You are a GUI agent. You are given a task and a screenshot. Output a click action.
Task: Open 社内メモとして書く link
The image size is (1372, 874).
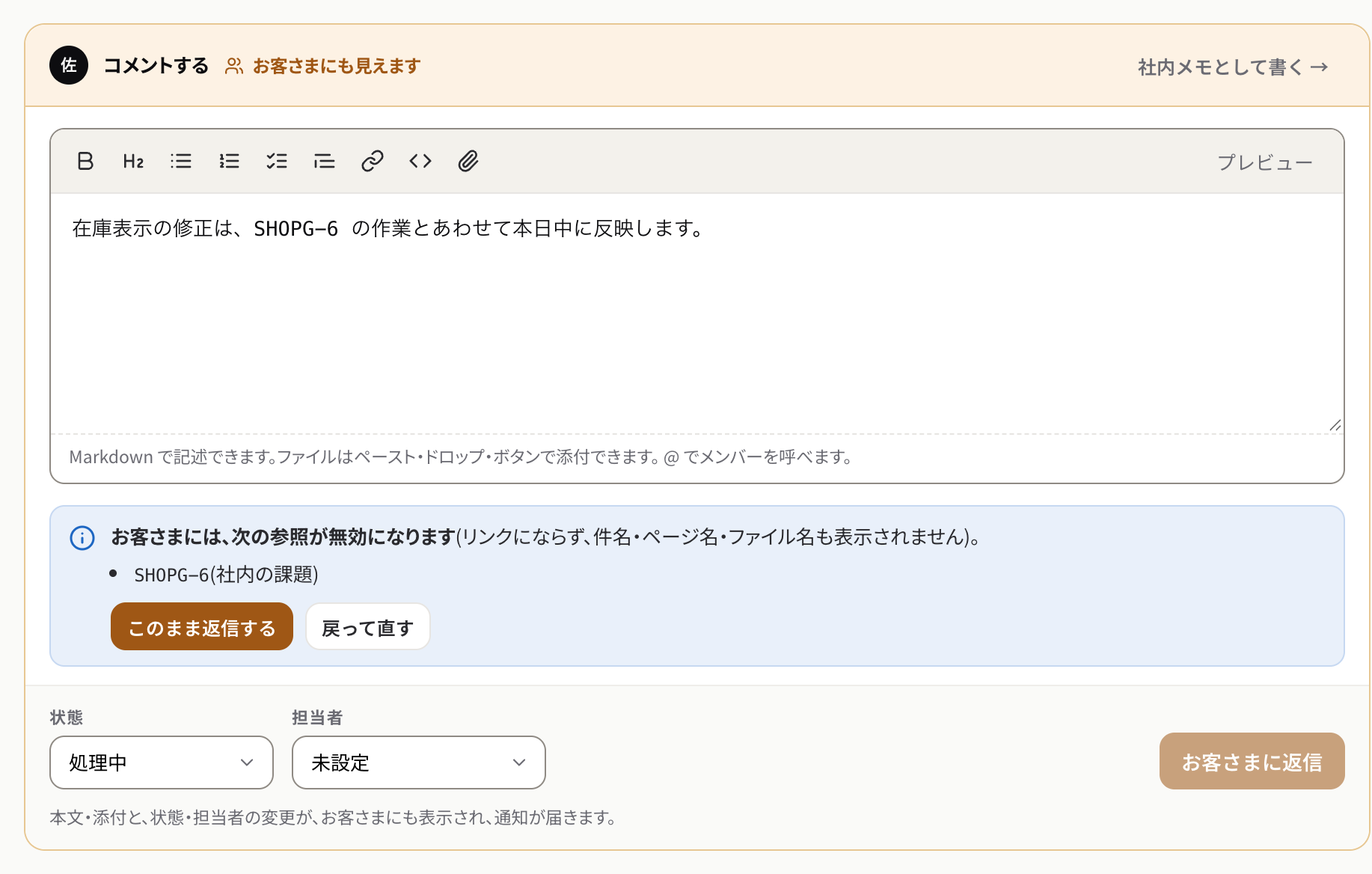click(1233, 67)
